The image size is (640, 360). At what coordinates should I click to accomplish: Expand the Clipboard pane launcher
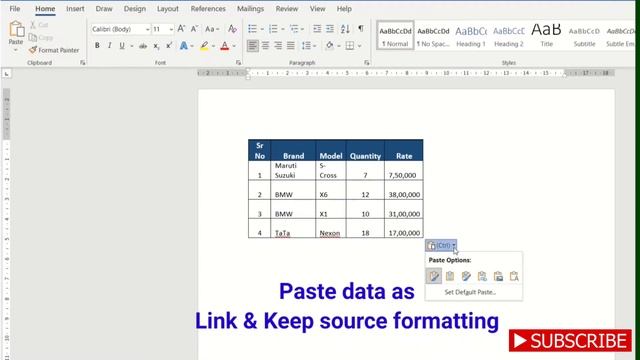point(83,62)
